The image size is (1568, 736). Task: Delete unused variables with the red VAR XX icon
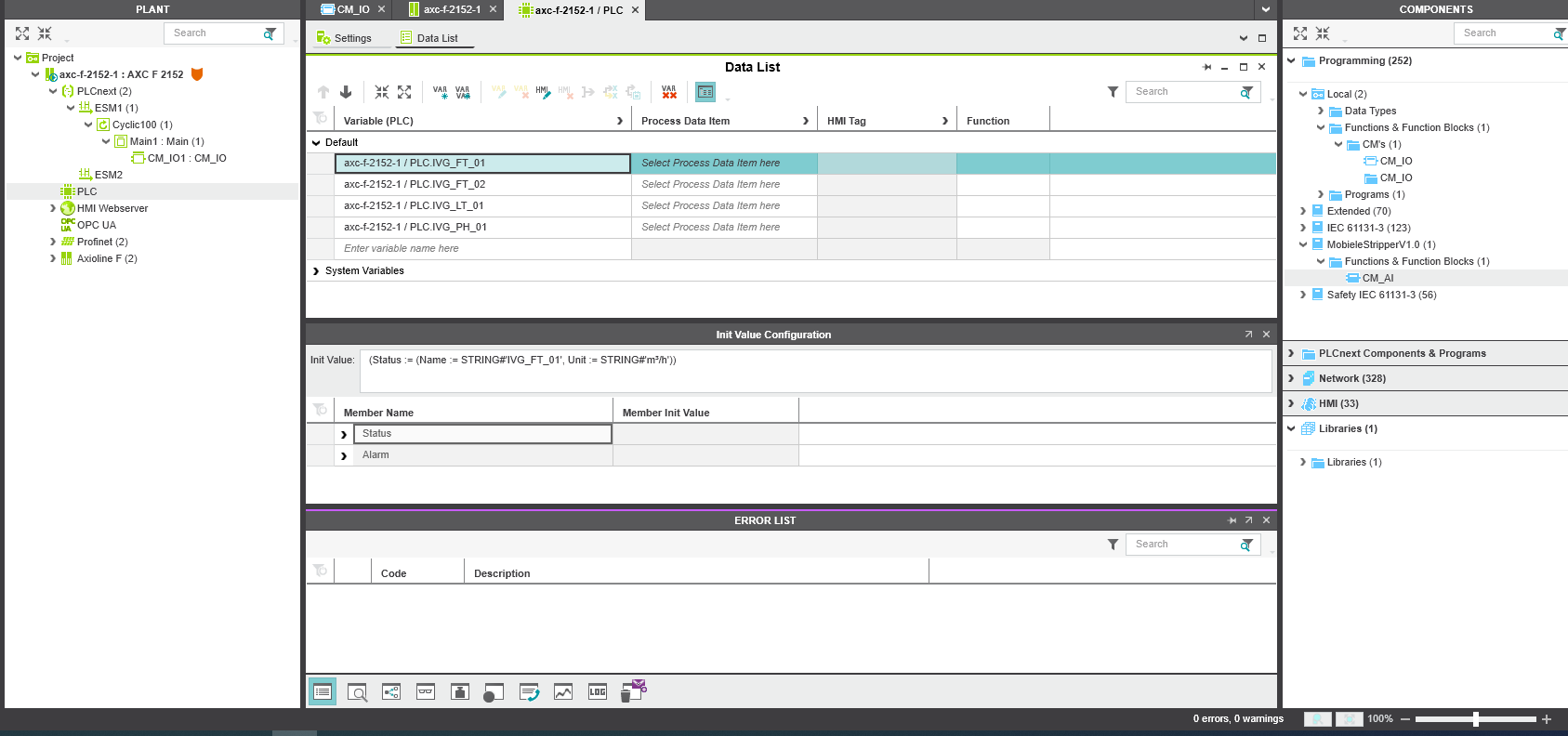point(669,92)
